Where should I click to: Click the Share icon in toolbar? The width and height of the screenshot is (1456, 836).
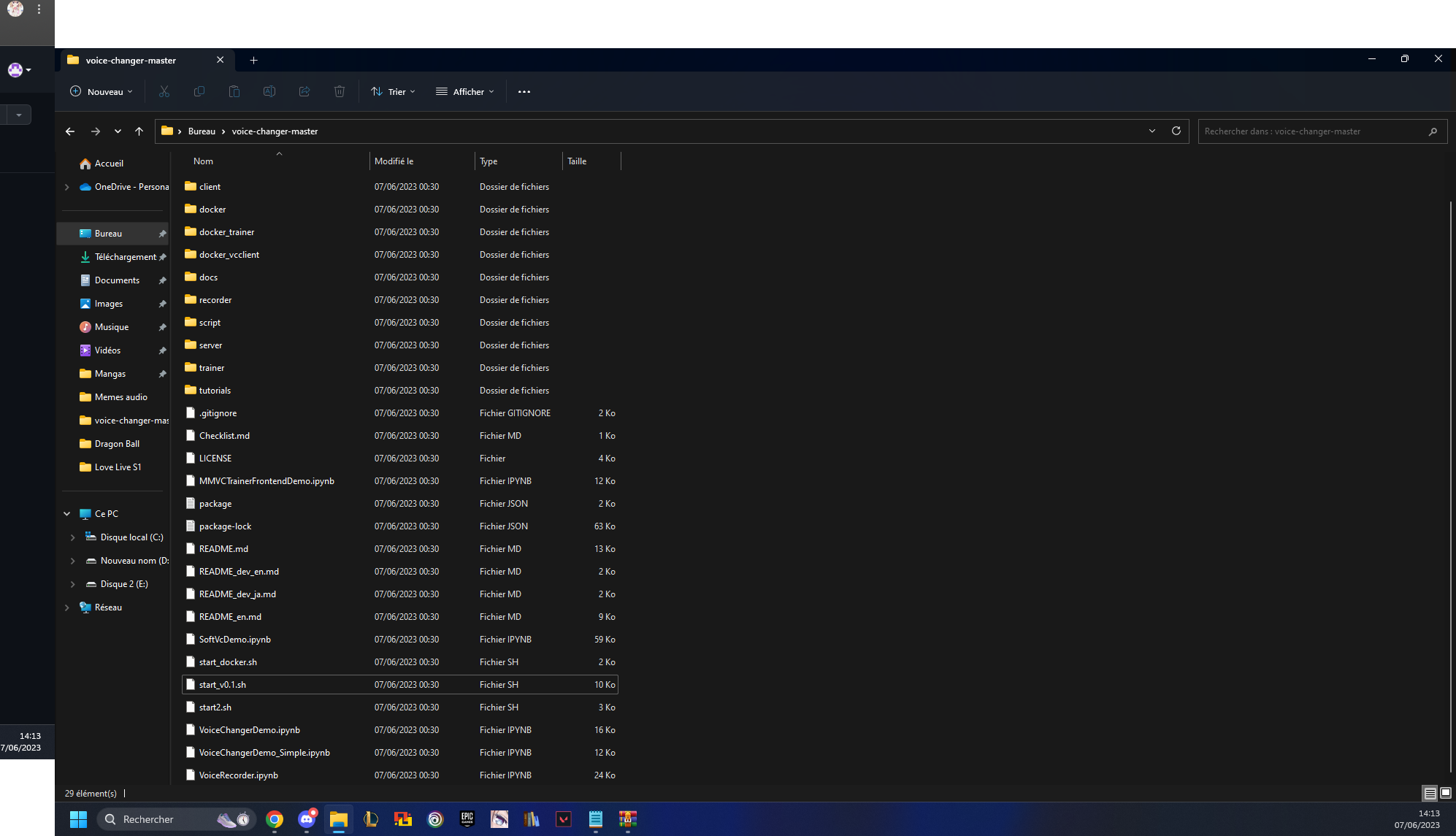304,91
